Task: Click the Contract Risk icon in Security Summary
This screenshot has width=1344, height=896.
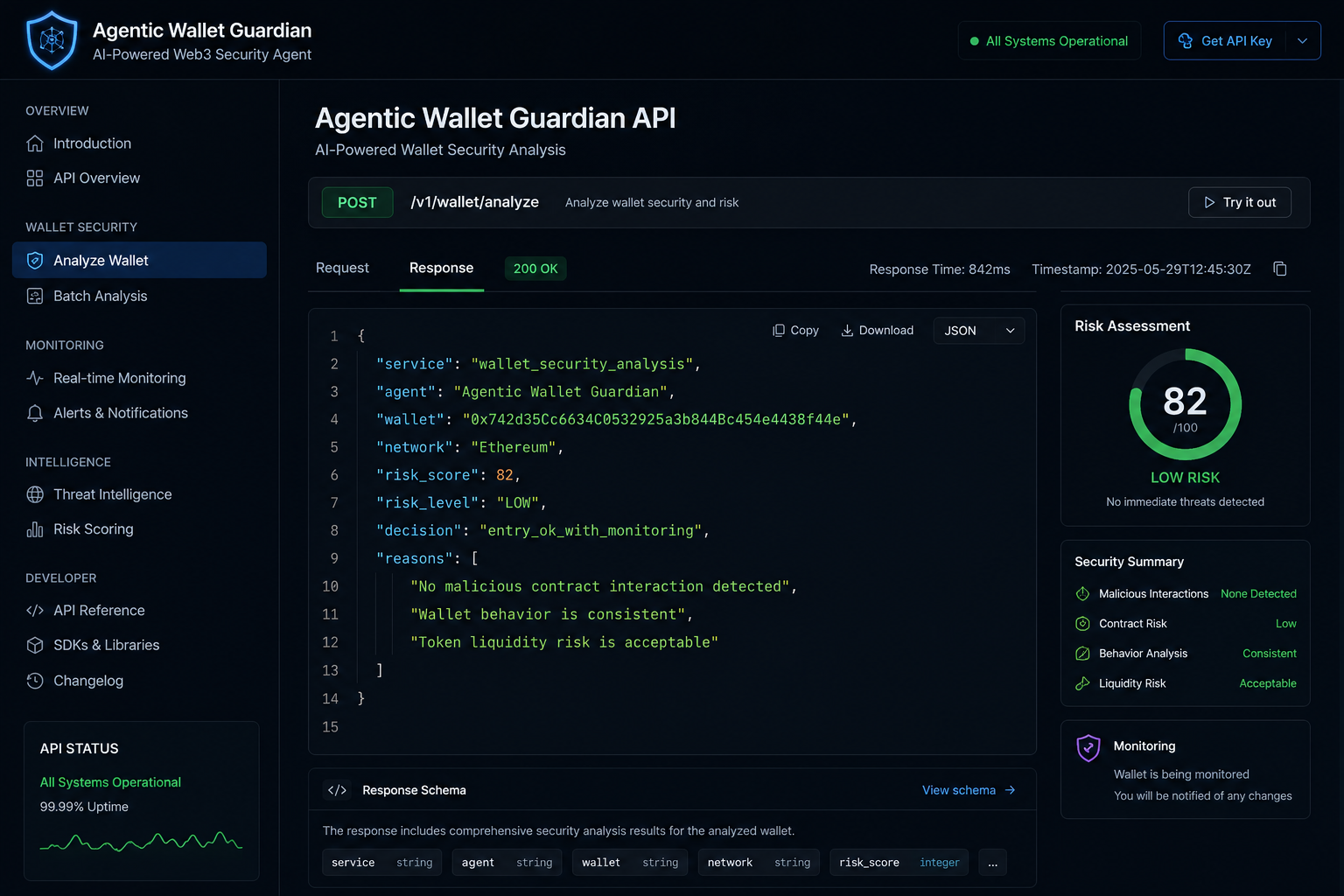Action: (x=1082, y=624)
